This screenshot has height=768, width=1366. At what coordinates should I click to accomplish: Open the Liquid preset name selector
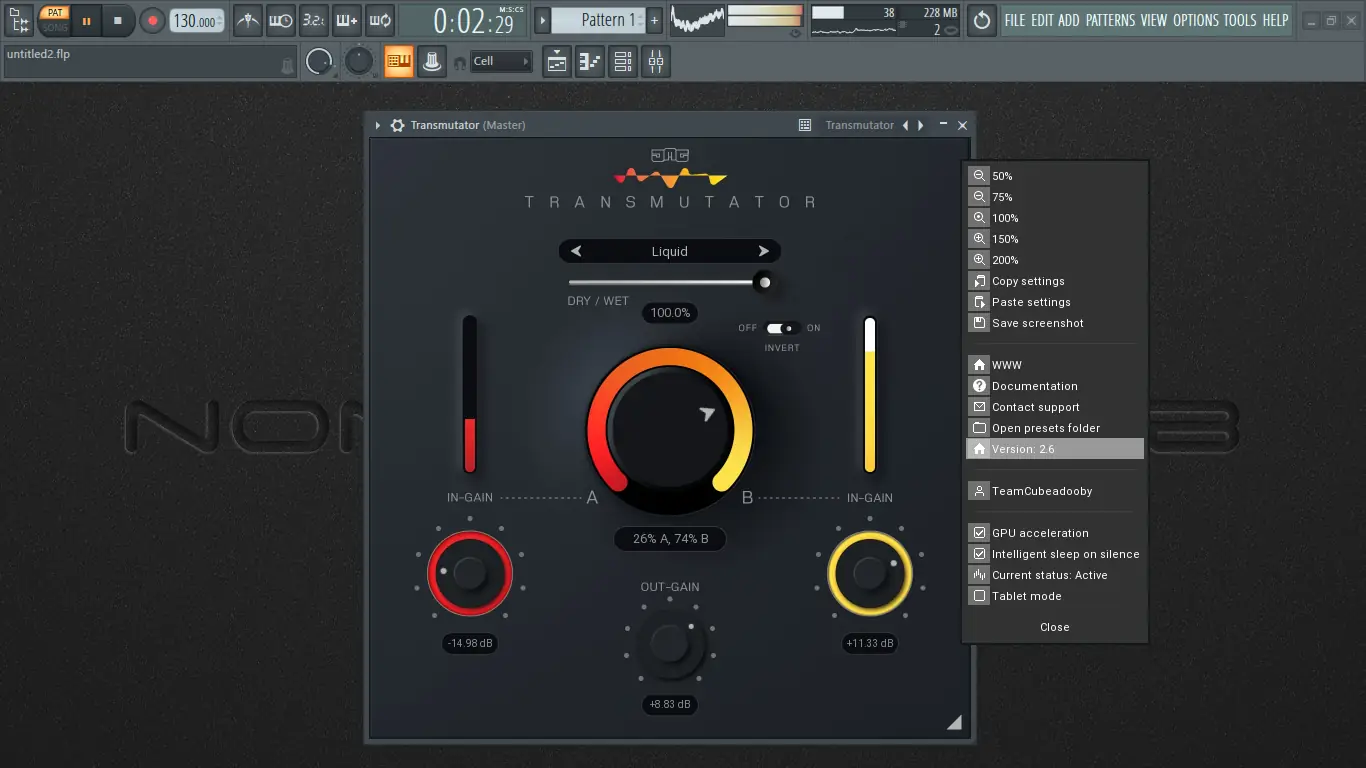pyautogui.click(x=670, y=251)
